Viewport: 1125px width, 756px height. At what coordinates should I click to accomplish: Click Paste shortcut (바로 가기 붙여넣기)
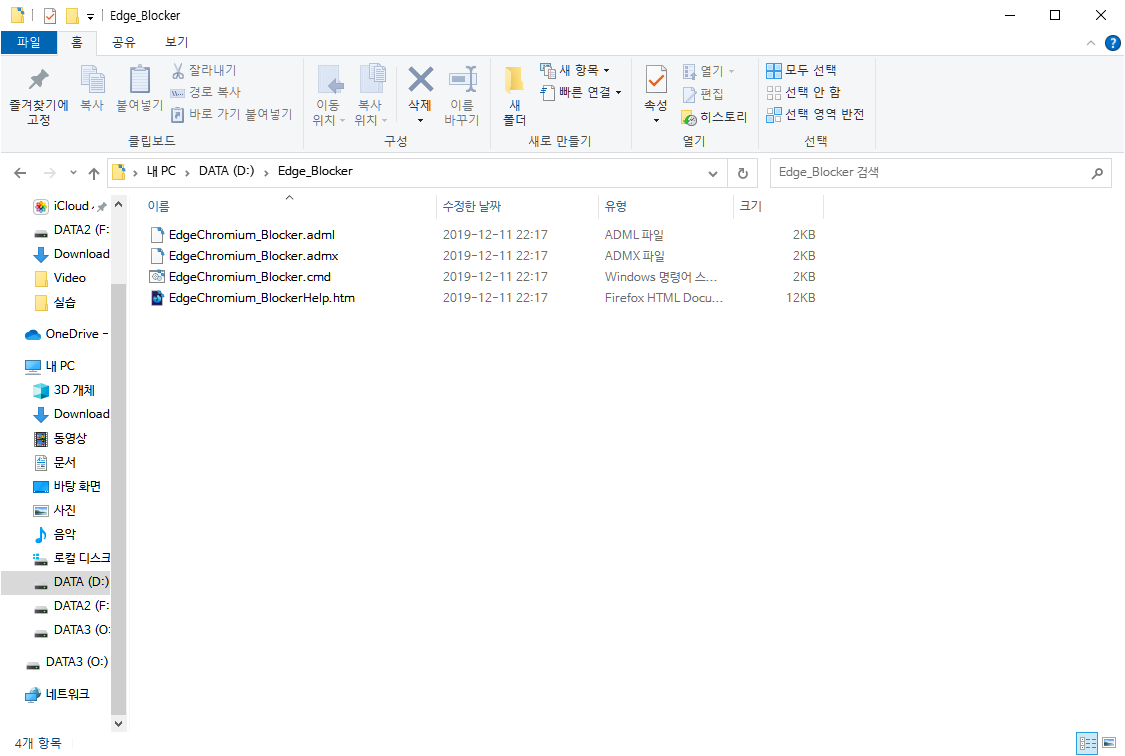pyautogui.click(x=231, y=114)
